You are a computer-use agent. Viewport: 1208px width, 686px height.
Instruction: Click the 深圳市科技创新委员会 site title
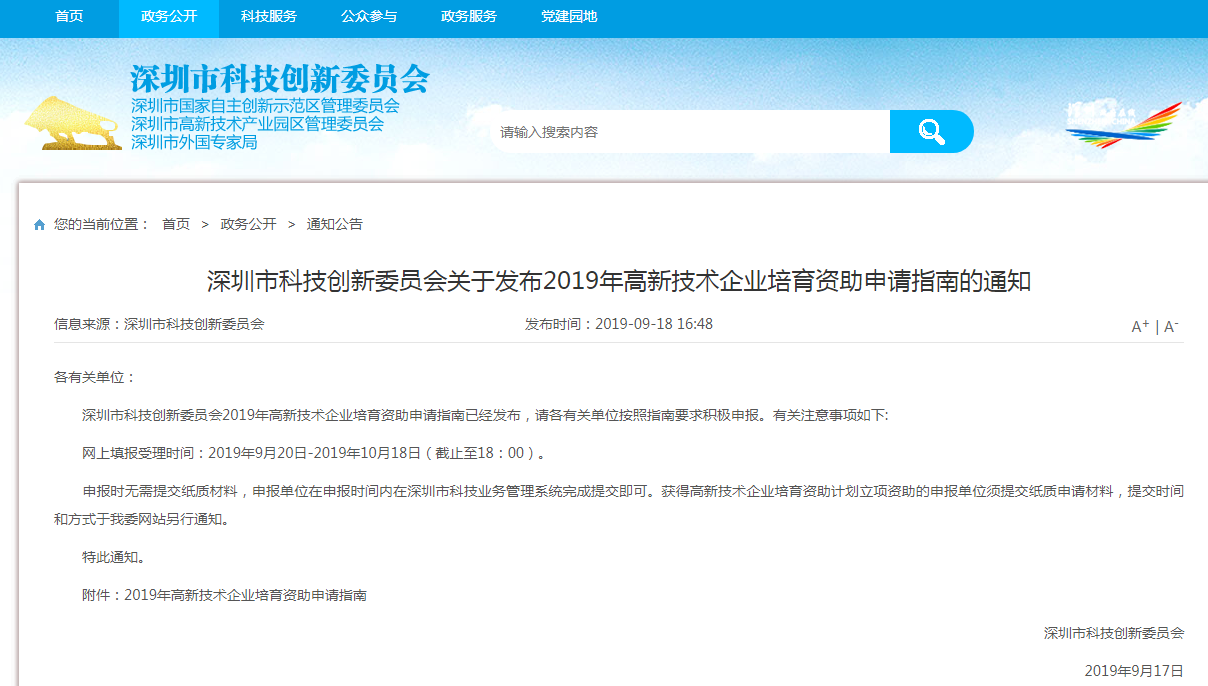point(279,78)
